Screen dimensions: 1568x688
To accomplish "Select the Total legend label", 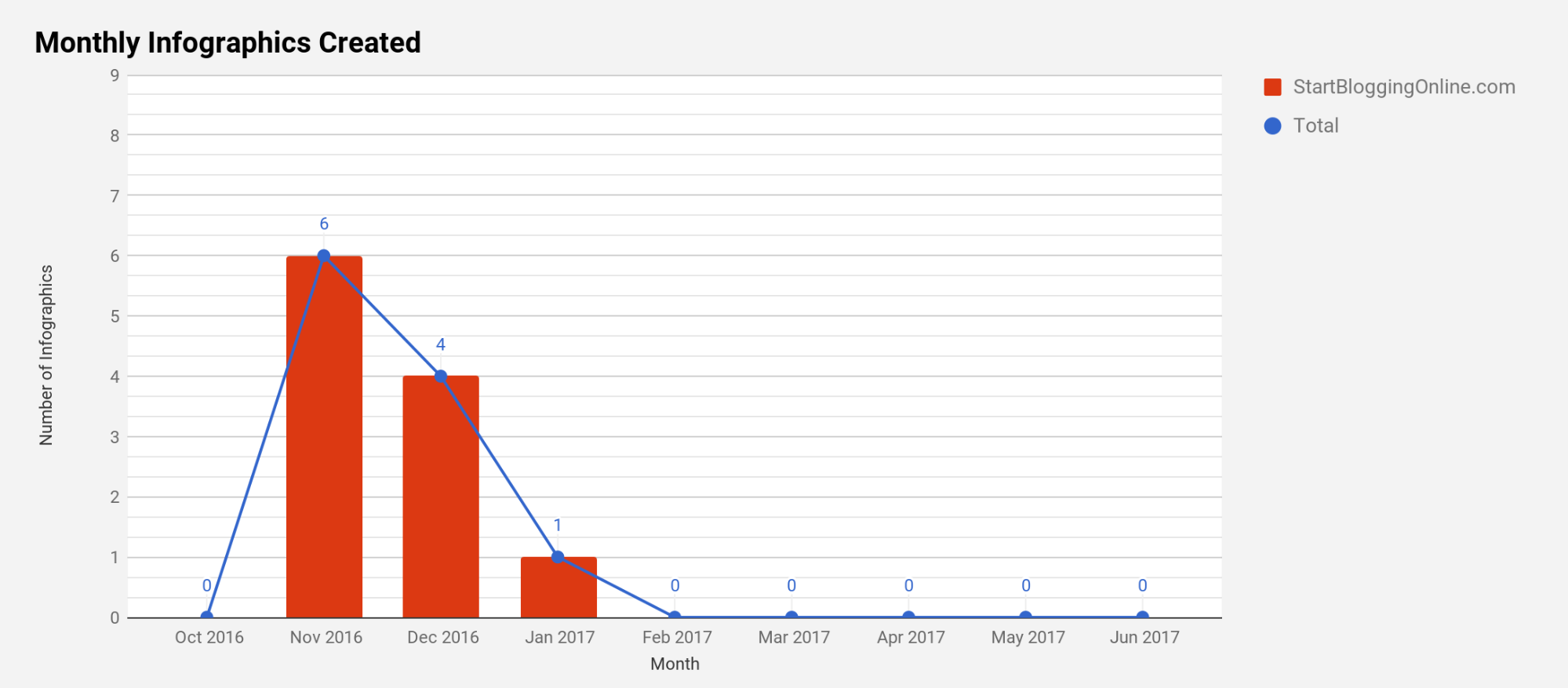I will [1315, 126].
